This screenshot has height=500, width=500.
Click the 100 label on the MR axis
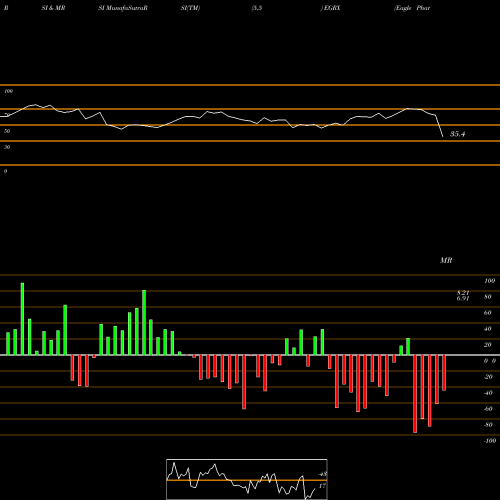489,281
